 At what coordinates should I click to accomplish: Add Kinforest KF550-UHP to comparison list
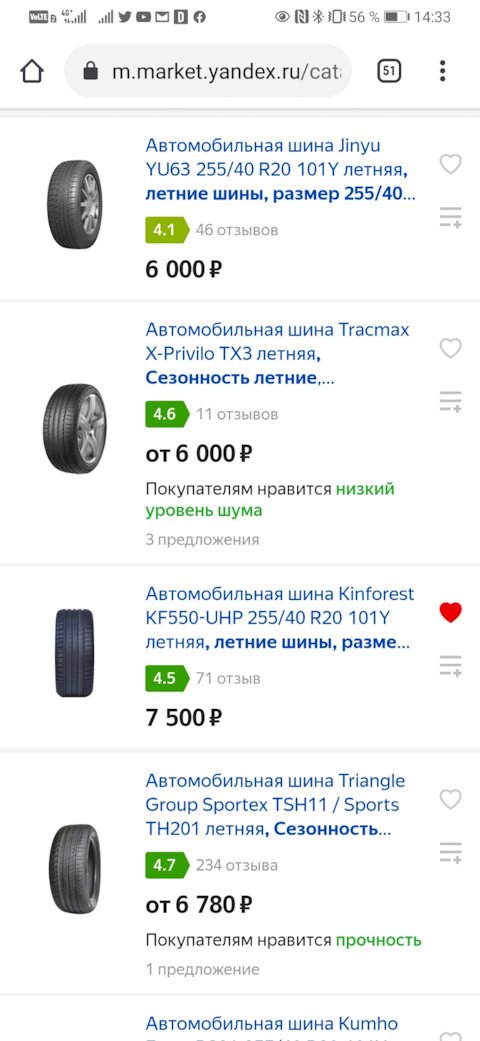[x=451, y=666]
